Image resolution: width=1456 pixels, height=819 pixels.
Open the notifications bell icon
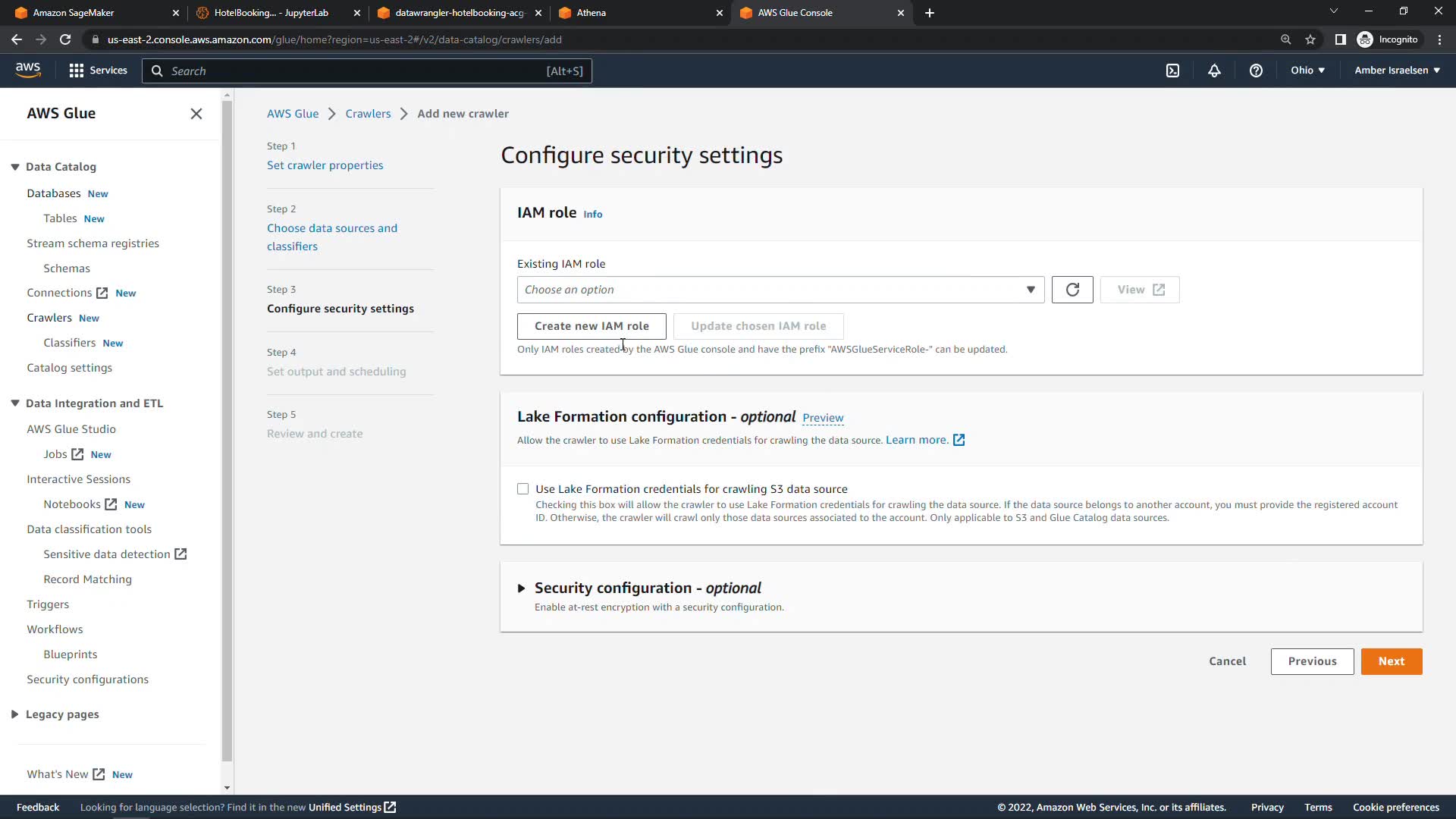(1214, 71)
